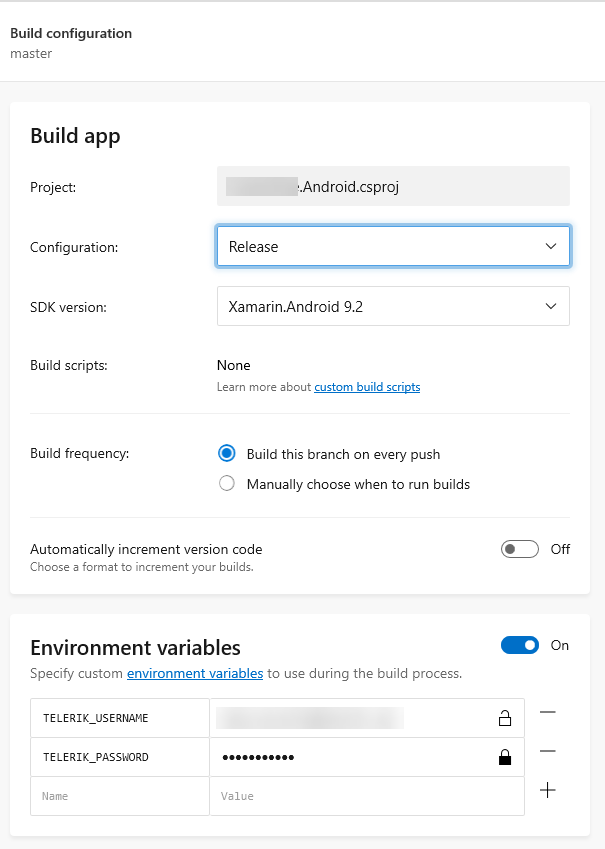Viewport: 605px width, 849px height.
Task: Choose "Manually choose when to run builds"
Action: (227, 484)
